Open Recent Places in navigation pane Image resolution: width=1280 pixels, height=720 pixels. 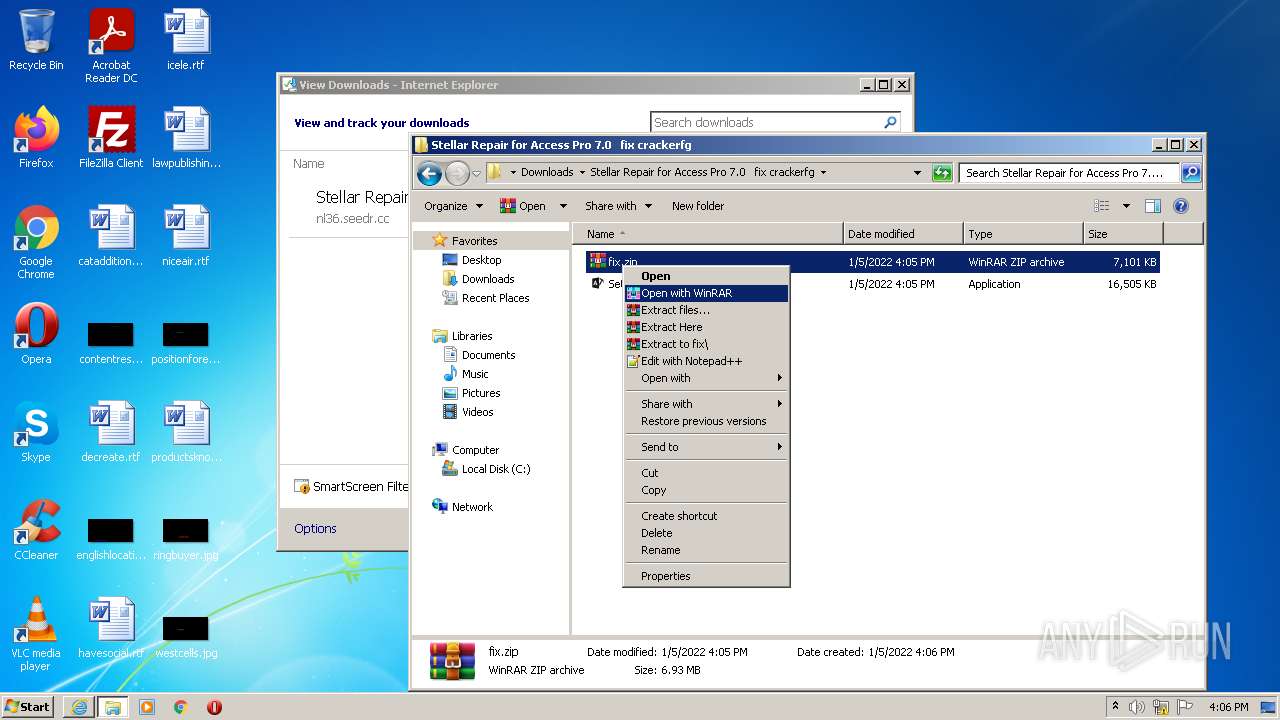click(x=486, y=298)
